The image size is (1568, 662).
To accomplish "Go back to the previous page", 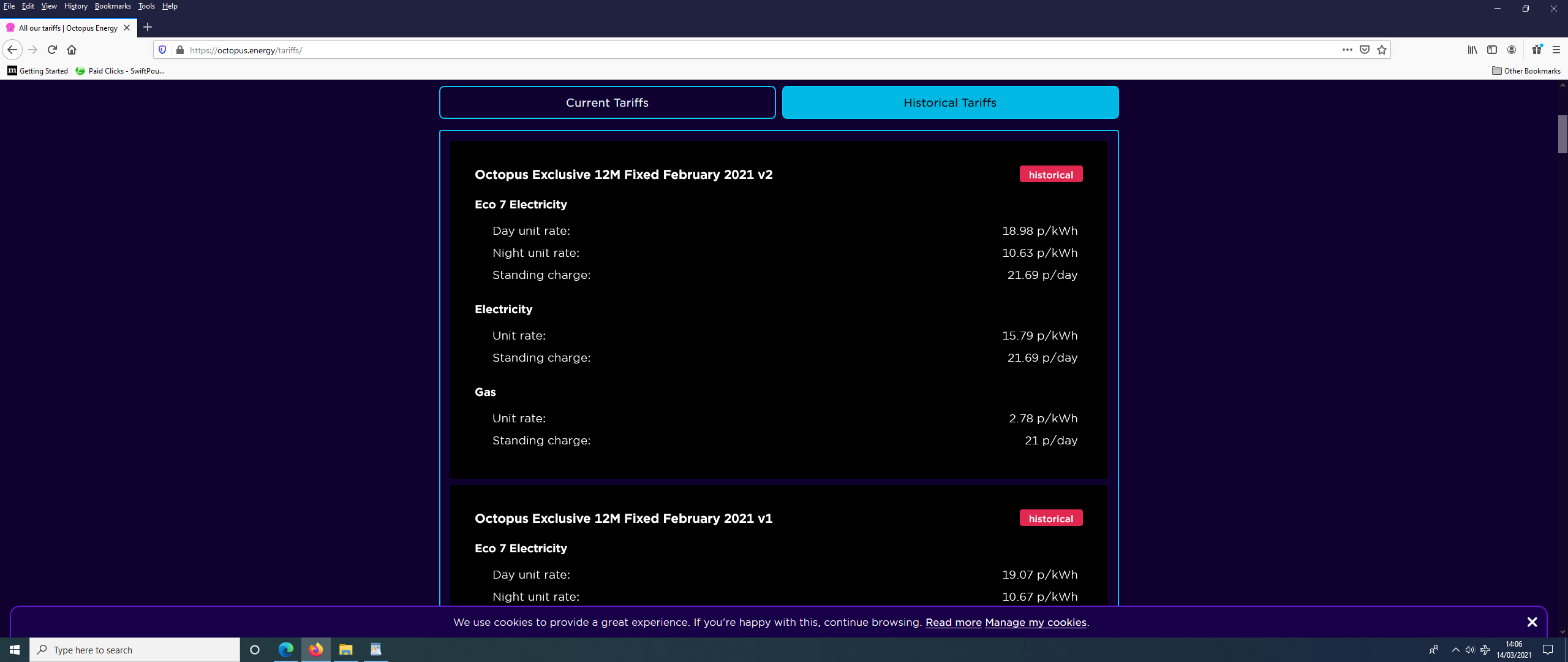I will click(x=12, y=50).
